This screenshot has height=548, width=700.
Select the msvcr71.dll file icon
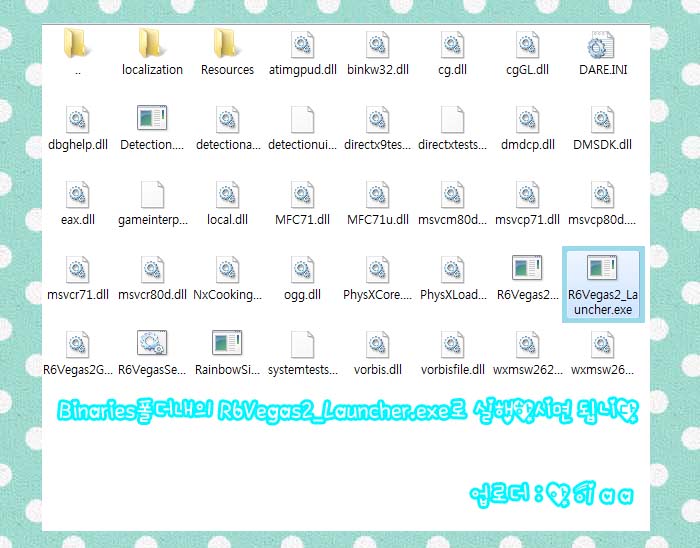click(78, 270)
